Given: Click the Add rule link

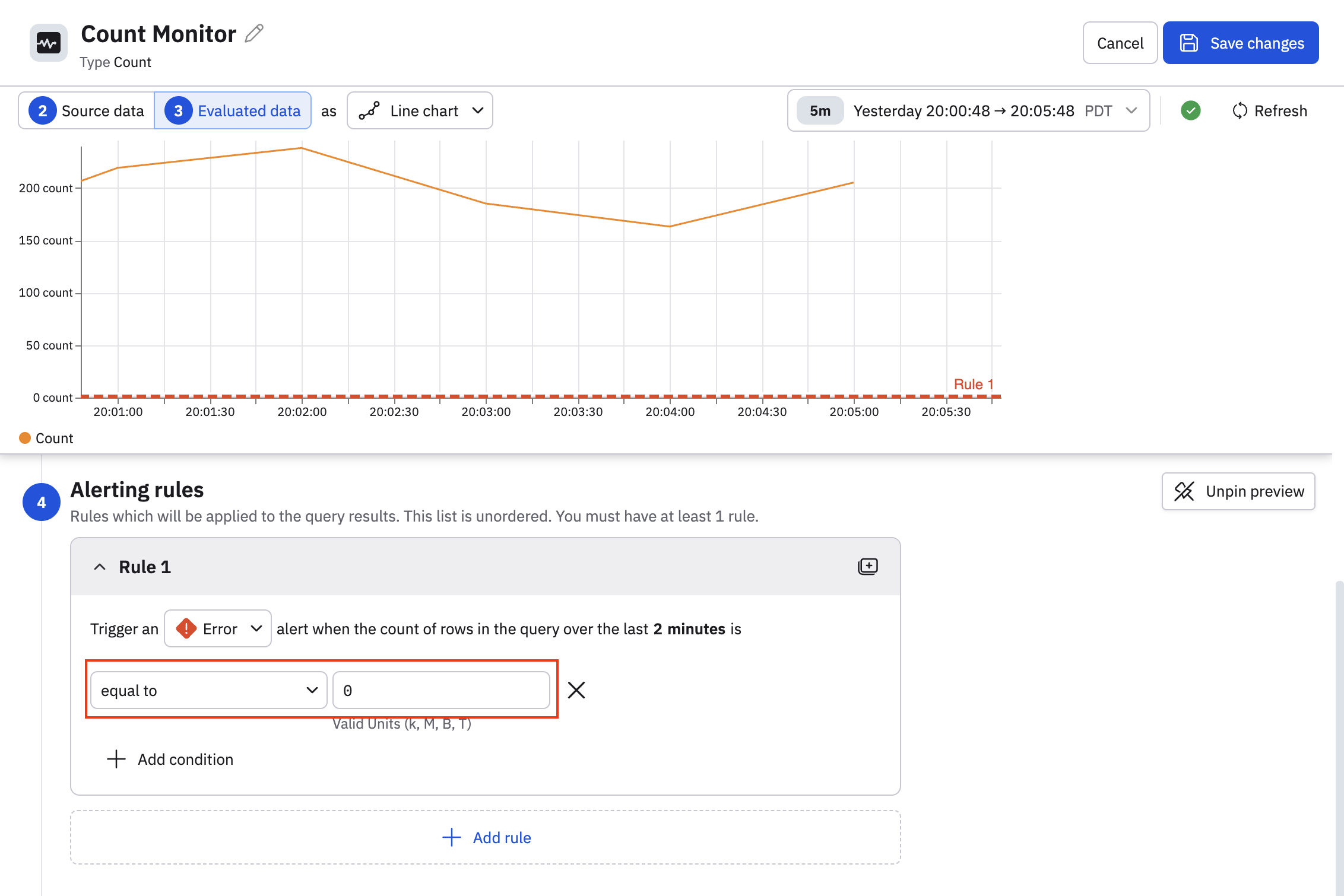Looking at the screenshot, I should 487,837.
